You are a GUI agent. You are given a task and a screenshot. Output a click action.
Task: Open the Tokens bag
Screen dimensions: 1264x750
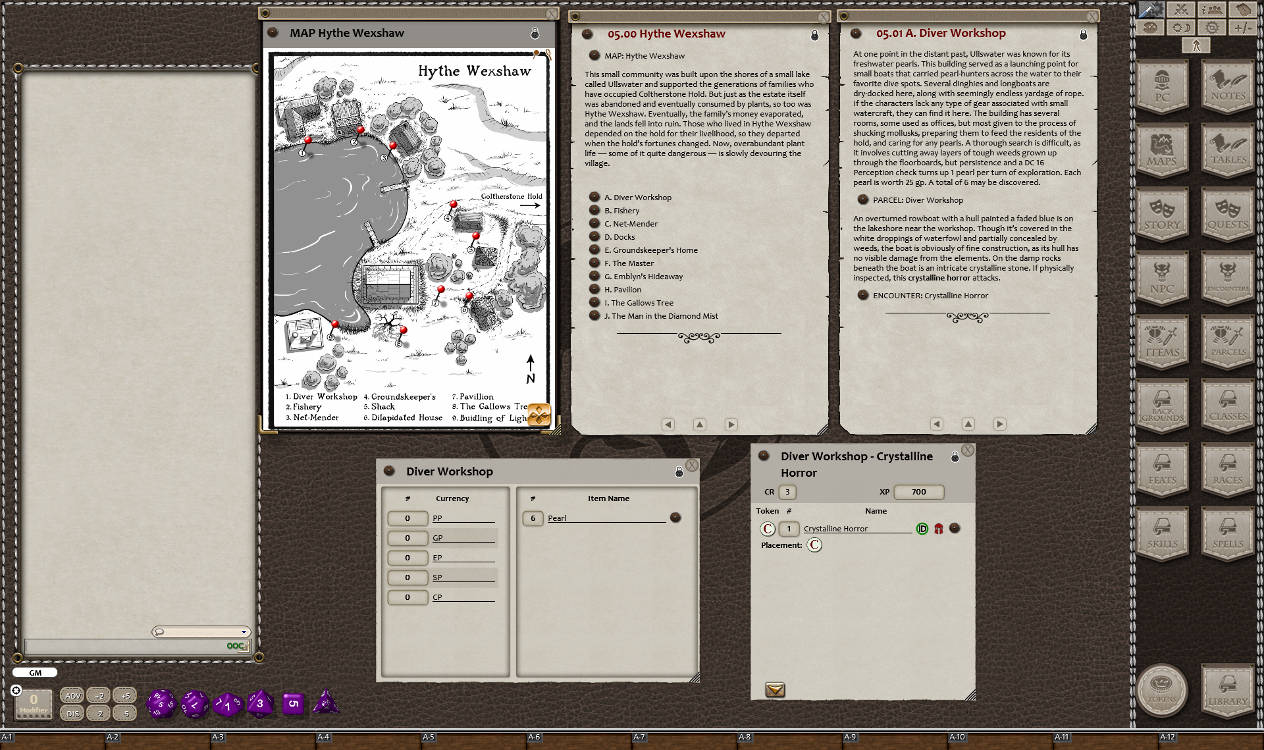pos(1163,690)
